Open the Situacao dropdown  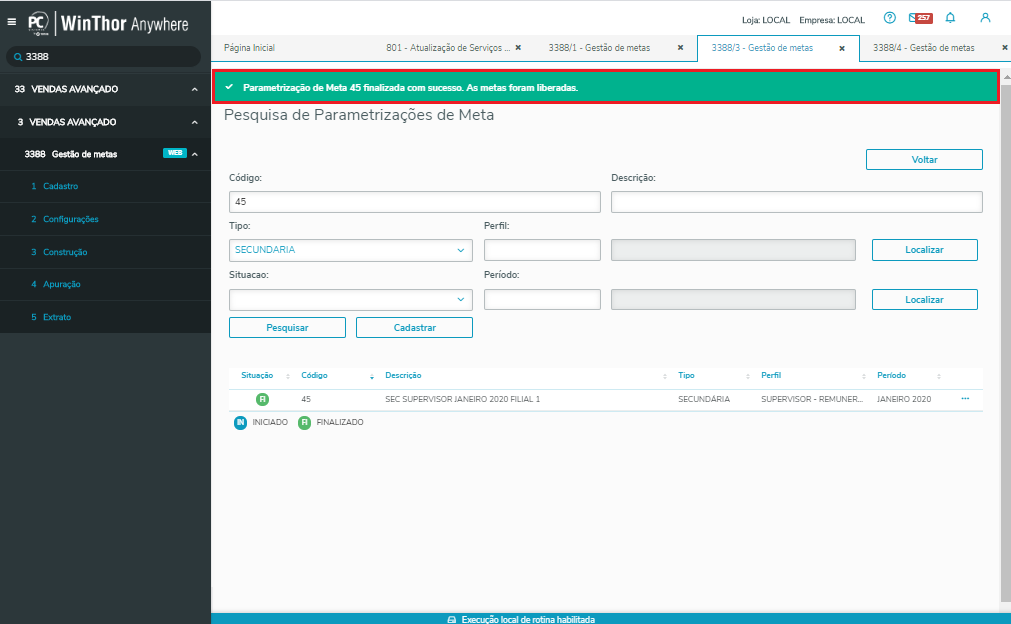(x=351, y=300)
